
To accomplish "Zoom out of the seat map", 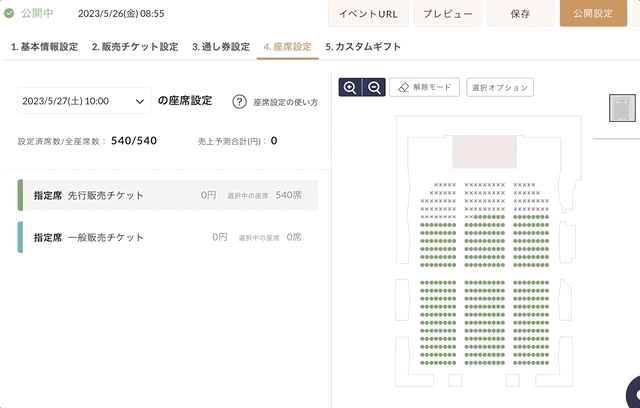I will coord(374,87).
